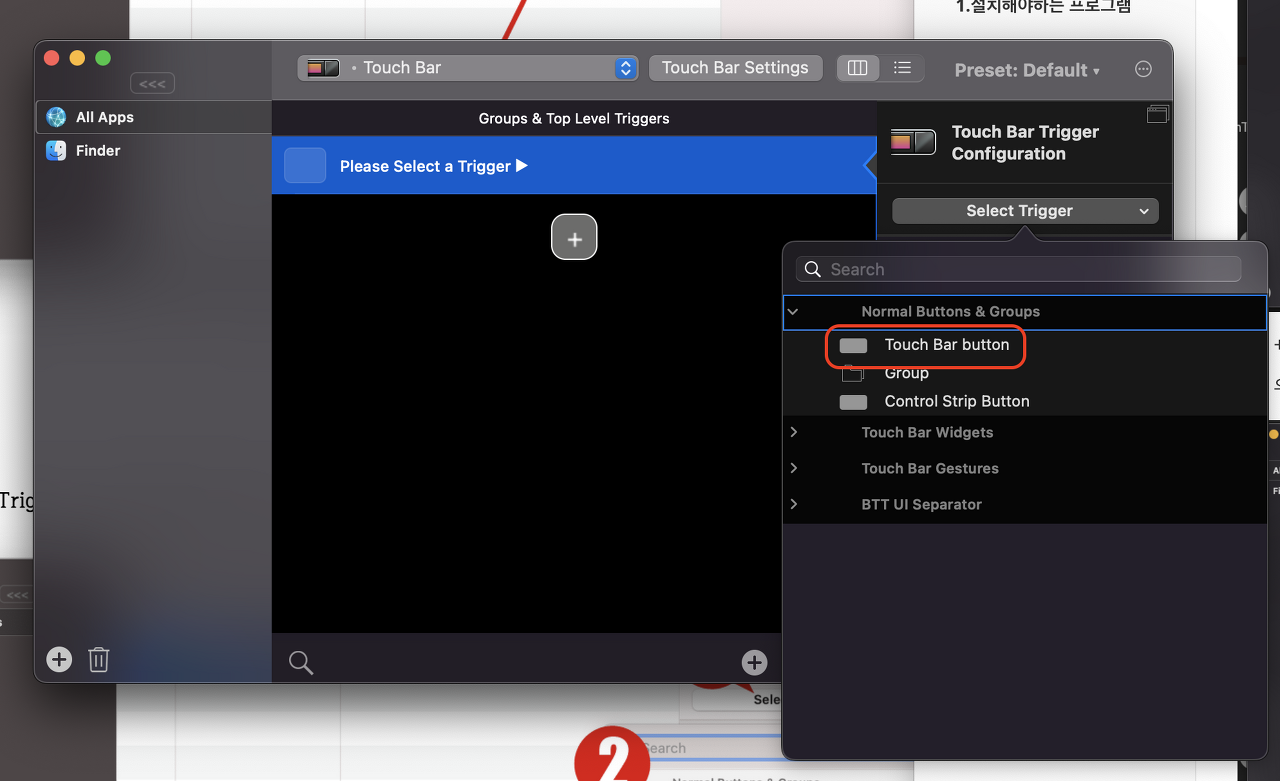This screenshot has width=1280, height=781.
Task: Focus the trigger Search field
Action: tap(1019, 269)
